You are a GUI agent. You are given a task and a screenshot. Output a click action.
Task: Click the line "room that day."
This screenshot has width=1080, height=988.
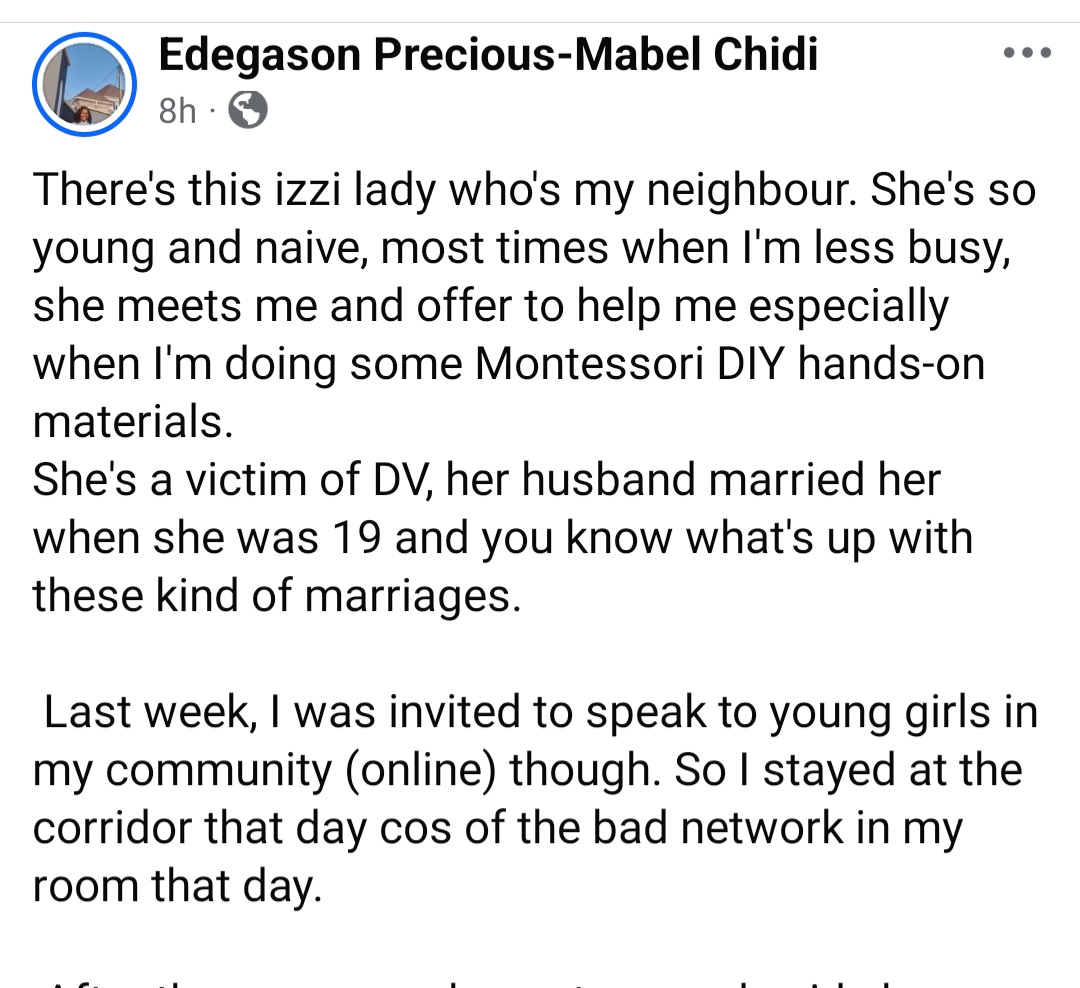[x=177, y=886]
